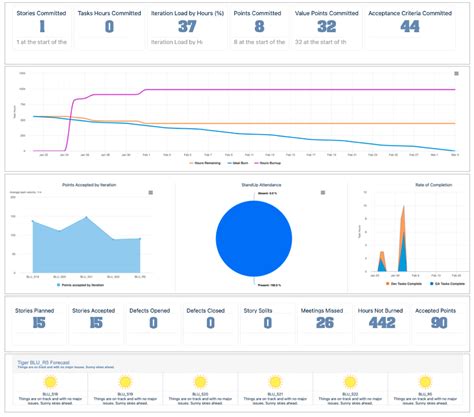Click the blue attendance pie slice
Image resolution: width=474 pixels, height=417 pixels.
(x=254, y=239)
